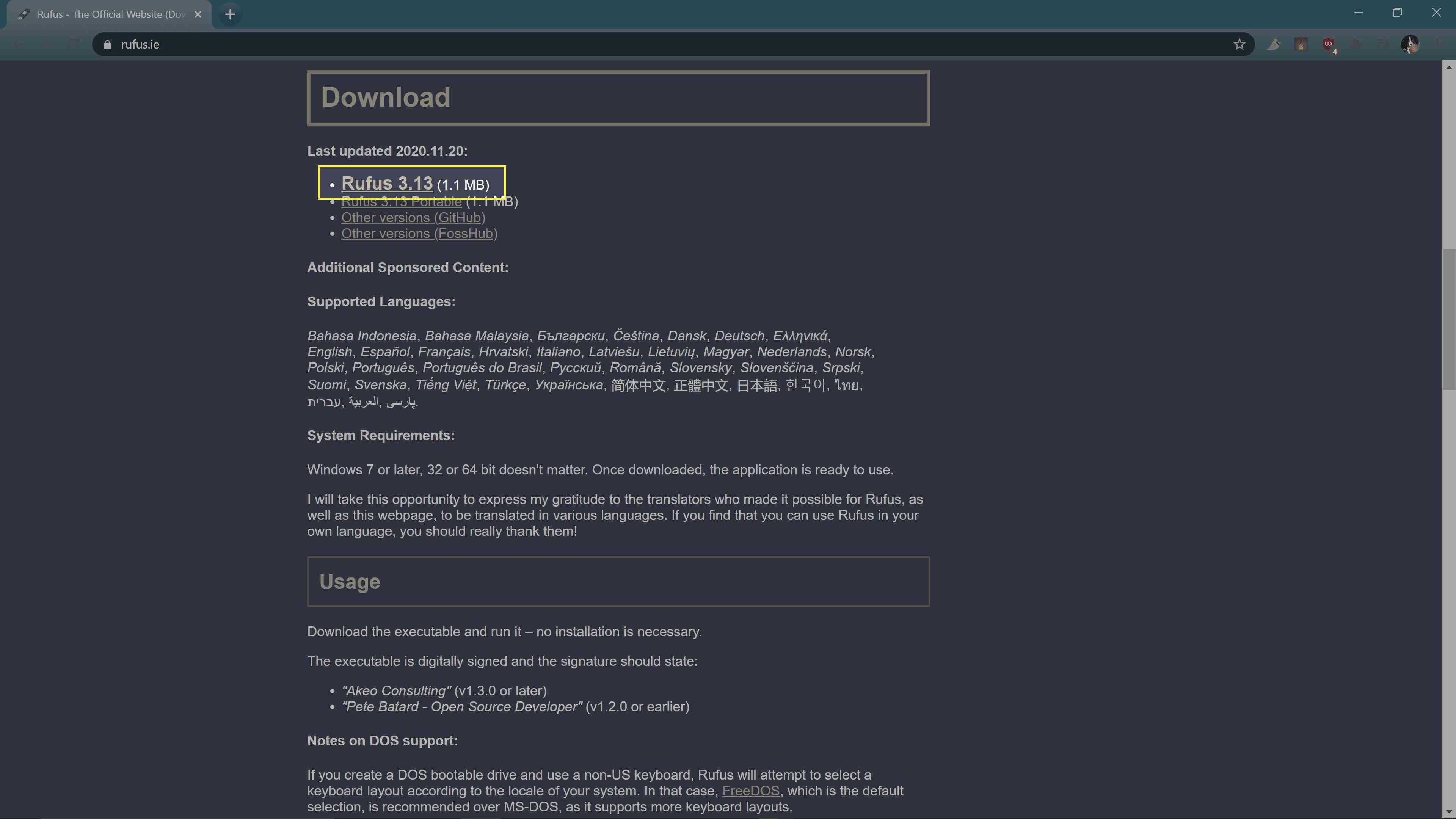Bookmark this page with the star icon

click(x=1239, y=44)
